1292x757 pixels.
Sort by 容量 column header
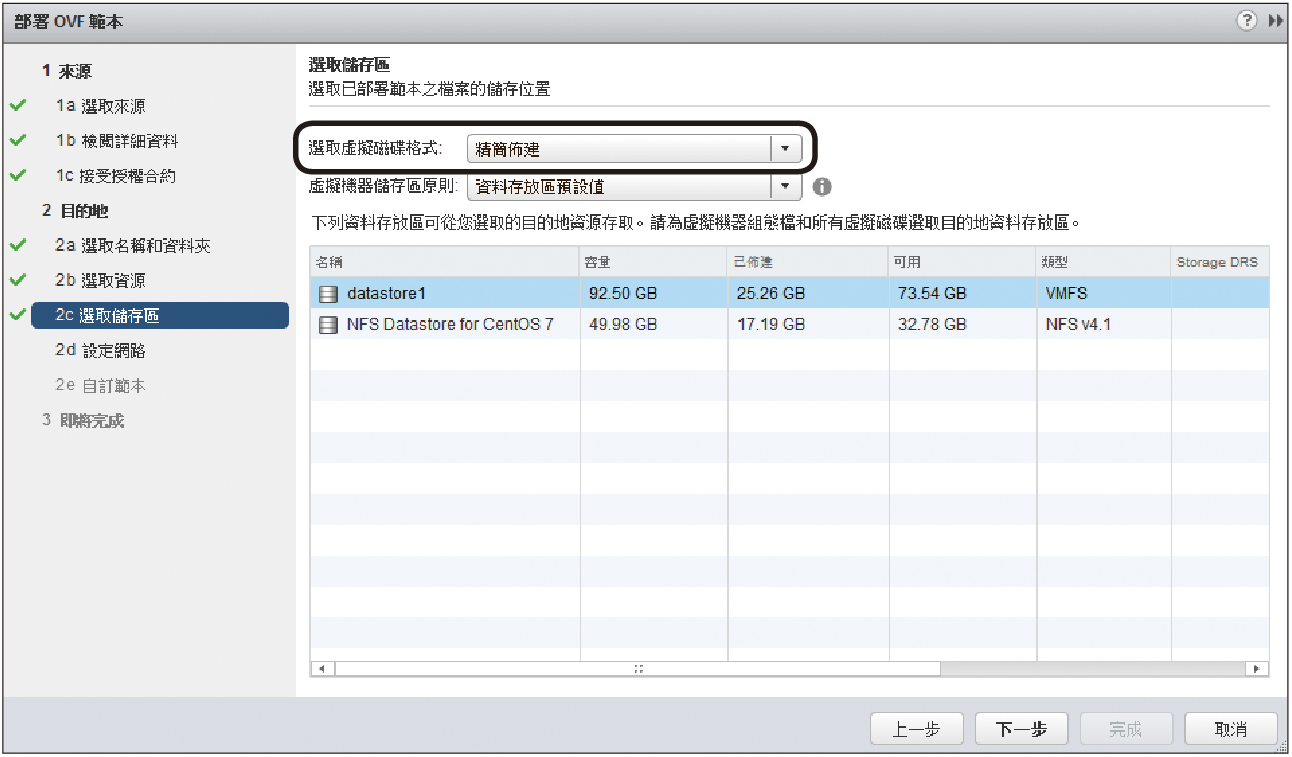click(652, 262)
